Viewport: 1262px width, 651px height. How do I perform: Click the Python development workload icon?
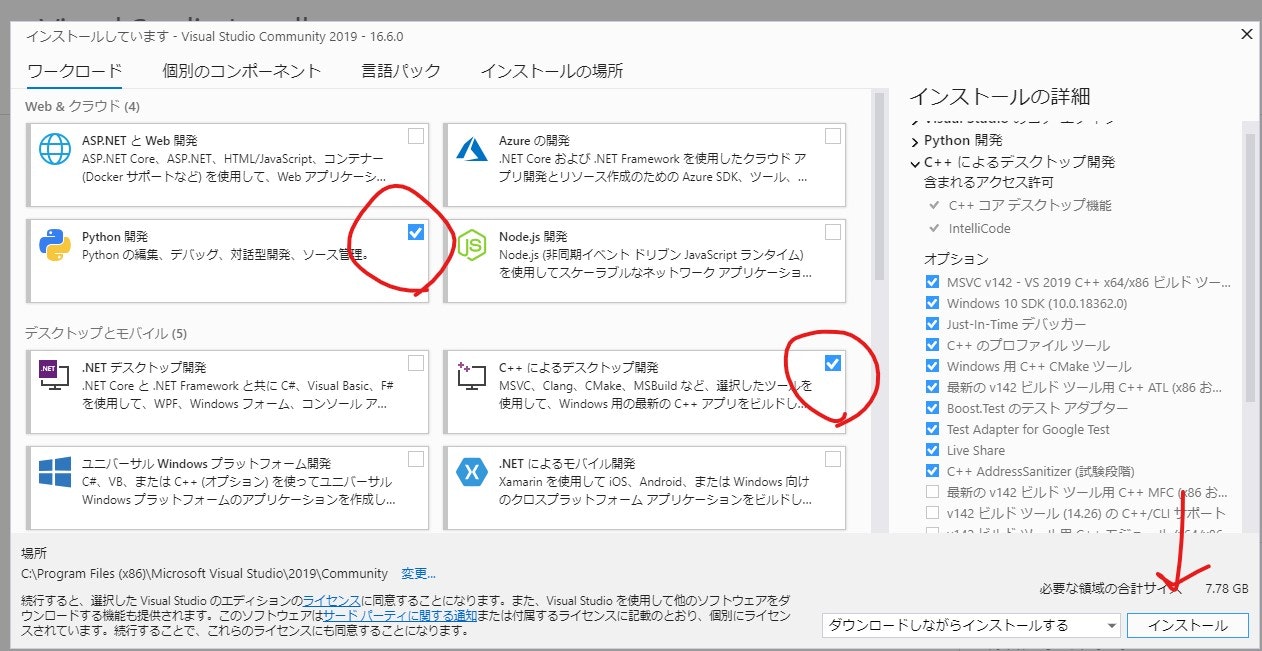click(x=54, y=246)
